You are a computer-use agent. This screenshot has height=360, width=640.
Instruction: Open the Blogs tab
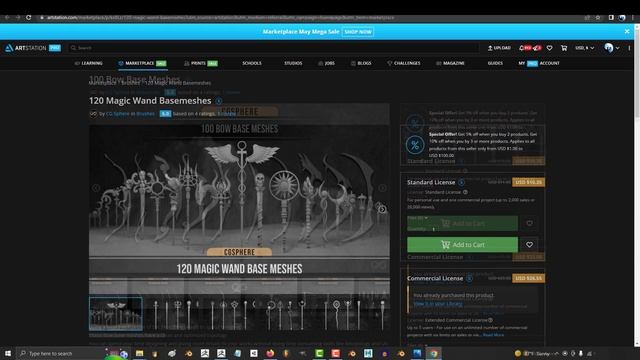pyautogui.click(x=361, y=63)
